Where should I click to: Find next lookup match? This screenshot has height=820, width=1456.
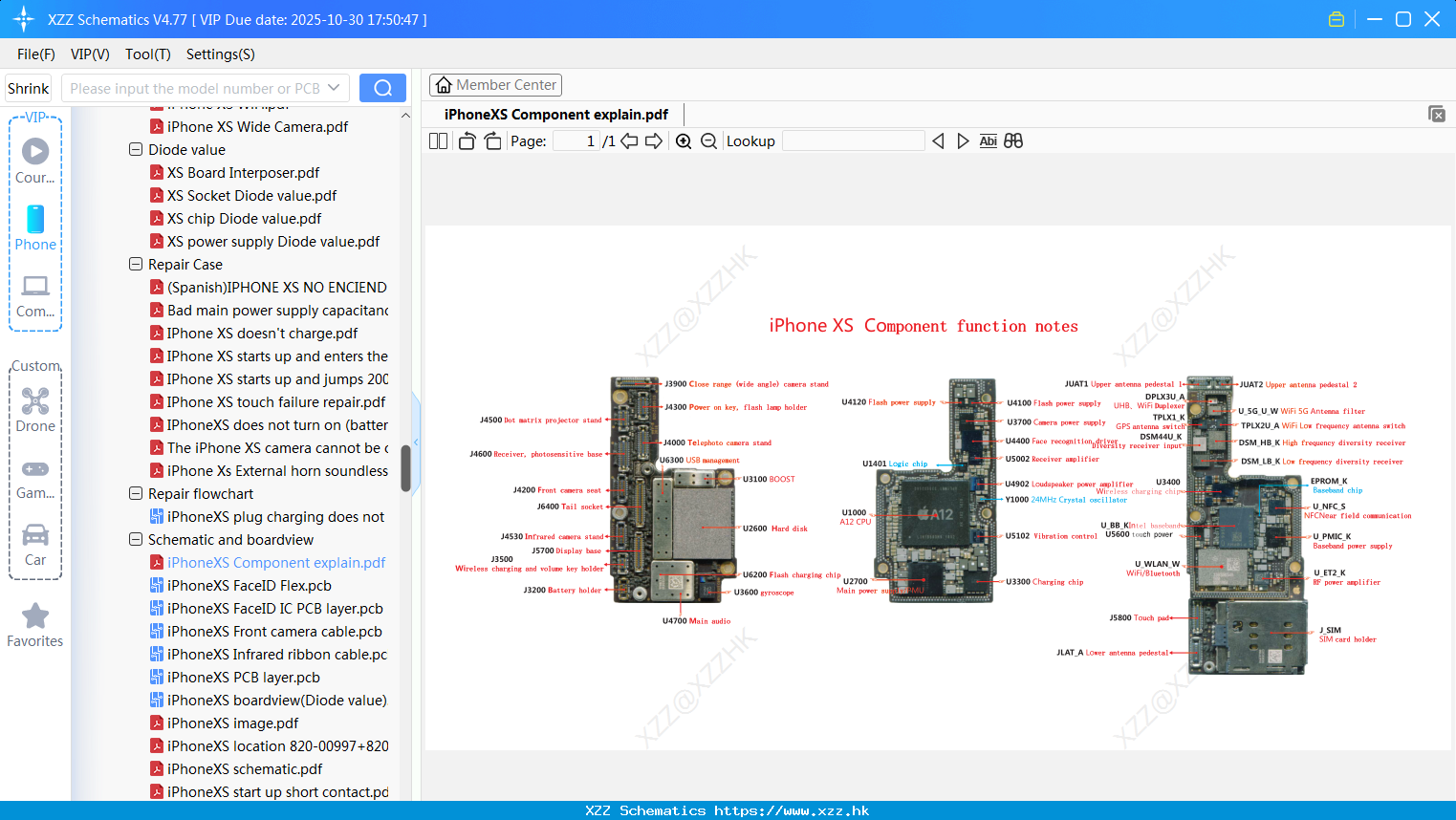tap(963, 141)
